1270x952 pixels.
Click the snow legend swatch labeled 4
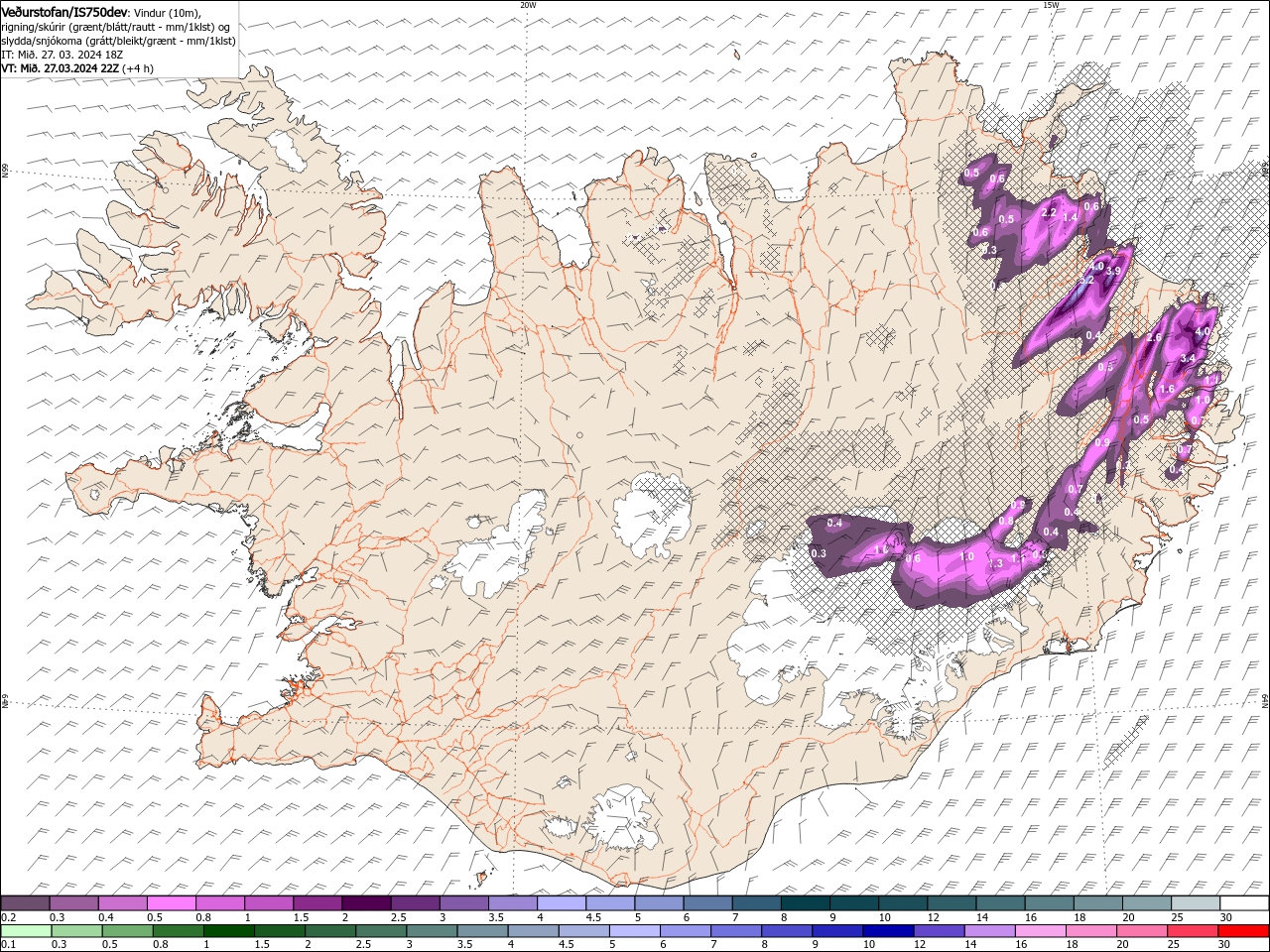[561, 903]
